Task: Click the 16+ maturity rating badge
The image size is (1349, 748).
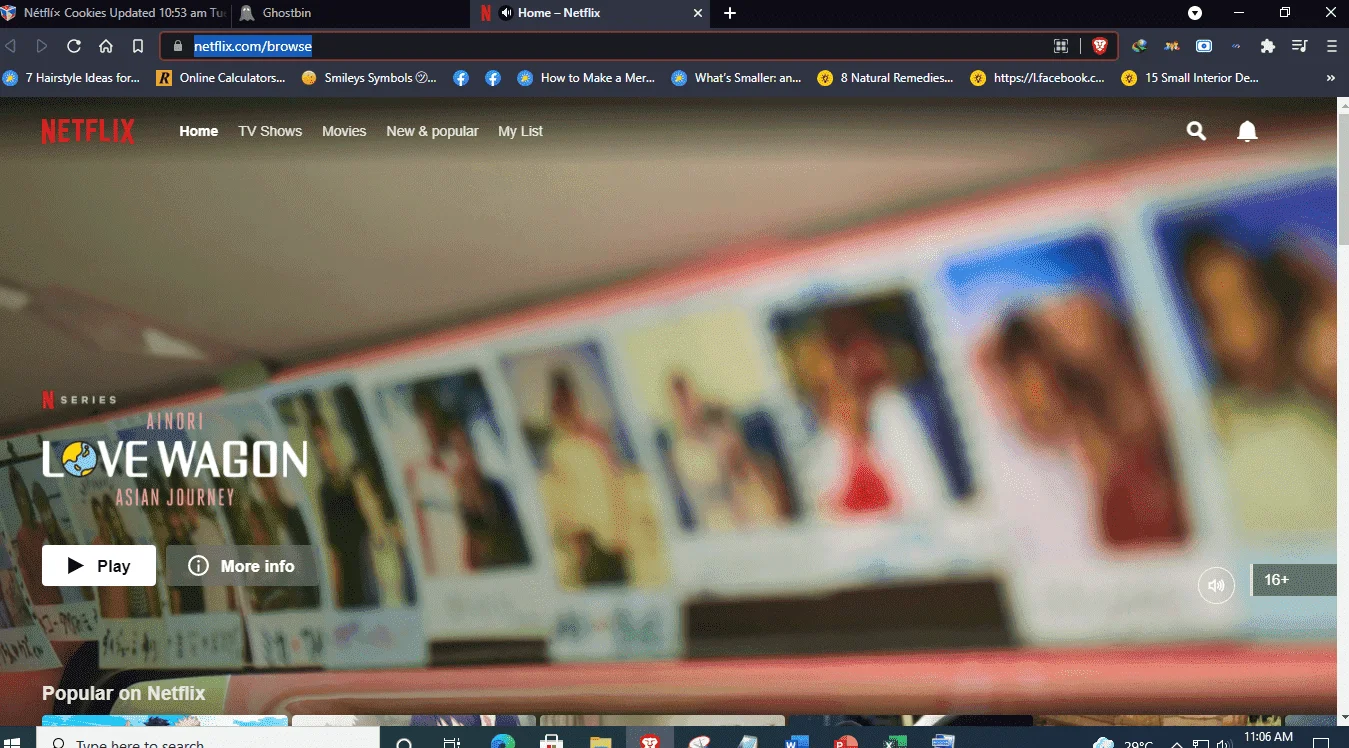Action: (x=1294, y=580)
